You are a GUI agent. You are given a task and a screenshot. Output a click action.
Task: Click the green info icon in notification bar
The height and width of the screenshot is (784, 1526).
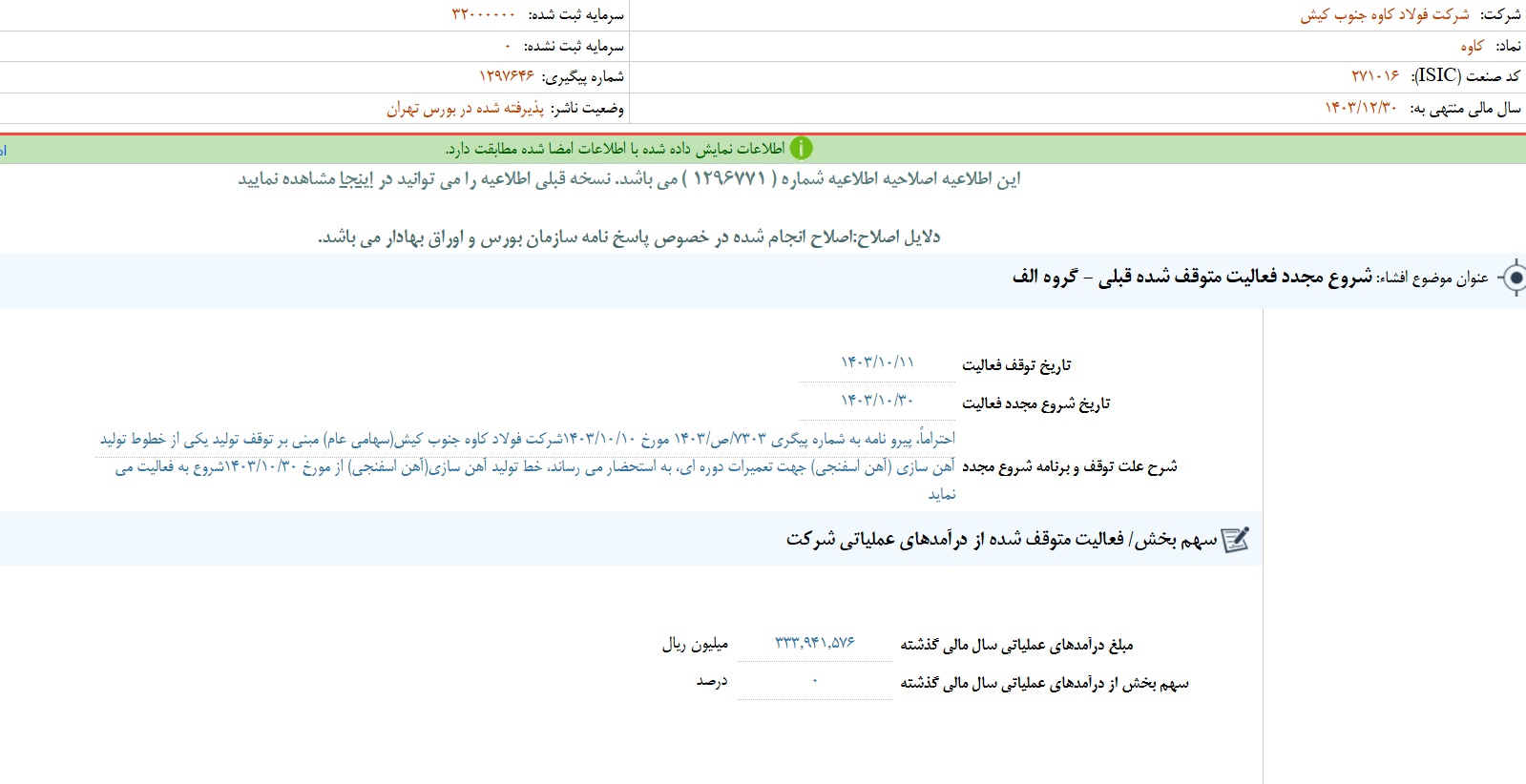point(802,148)
